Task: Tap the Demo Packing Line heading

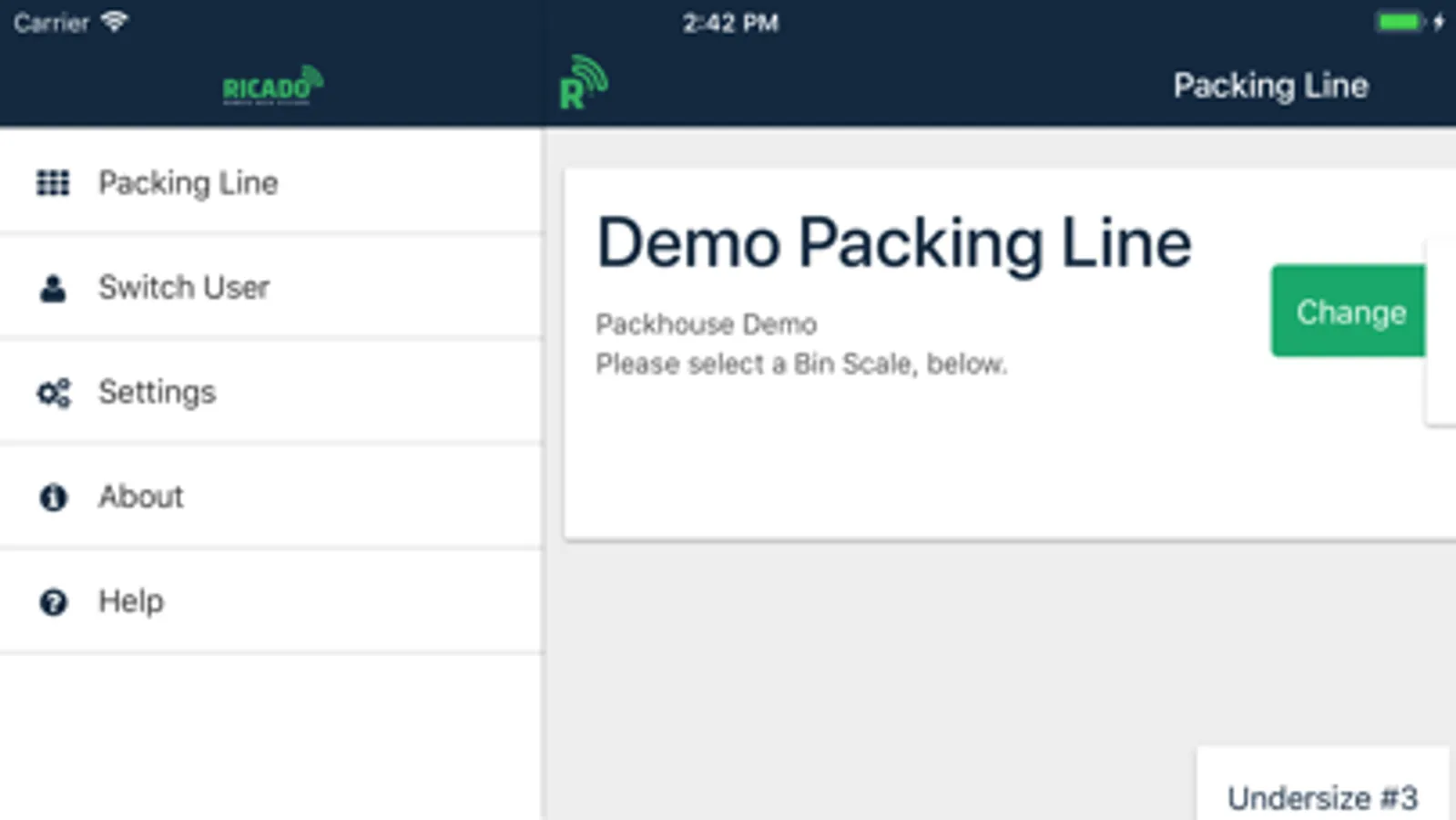Action: (893, 243)
